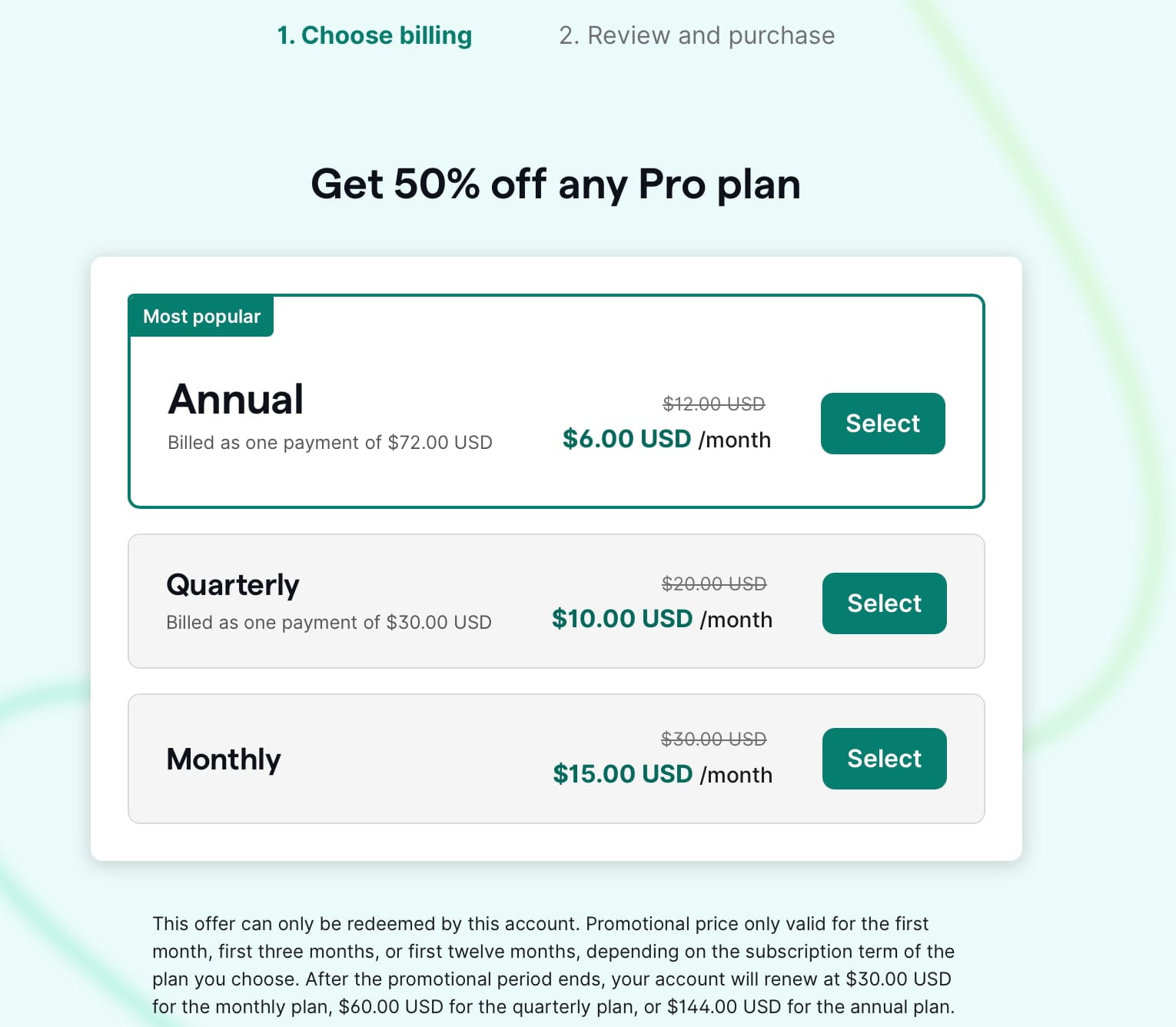Select the Annual billing plan

point(882,424)
